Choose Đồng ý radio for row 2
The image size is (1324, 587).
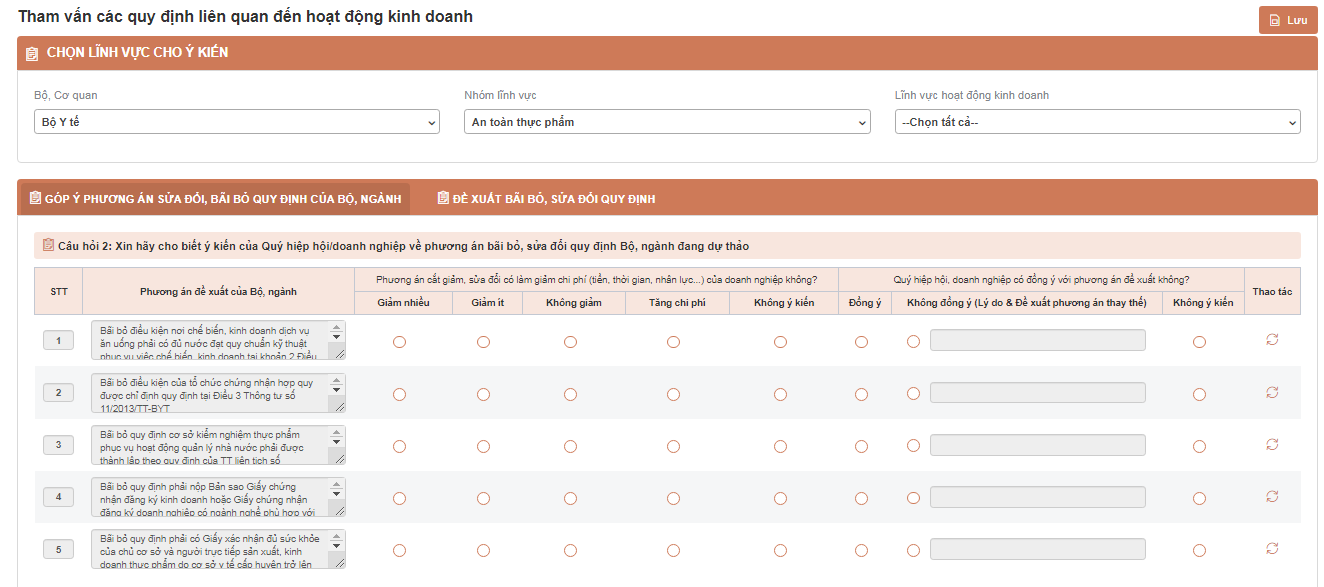[x=862, y=394]
